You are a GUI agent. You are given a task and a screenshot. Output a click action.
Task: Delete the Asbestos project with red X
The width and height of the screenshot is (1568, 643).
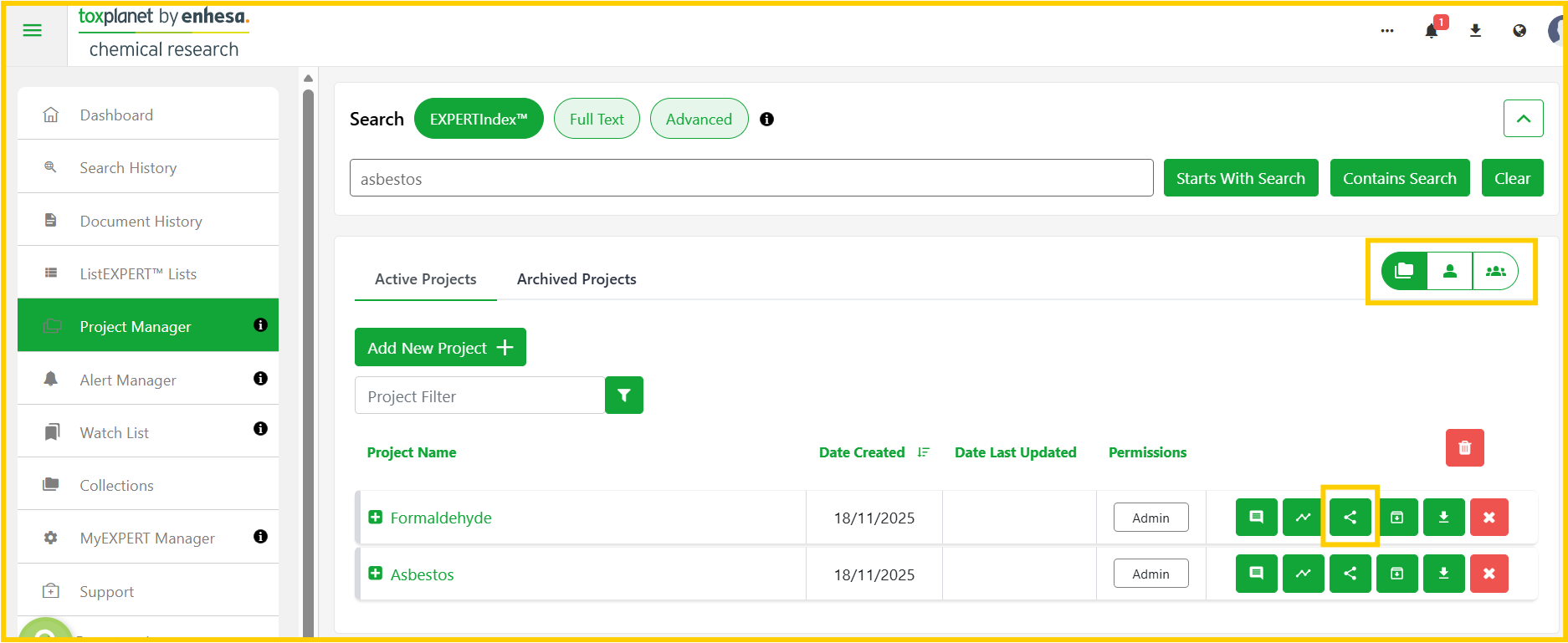(x=1489, y=574)
